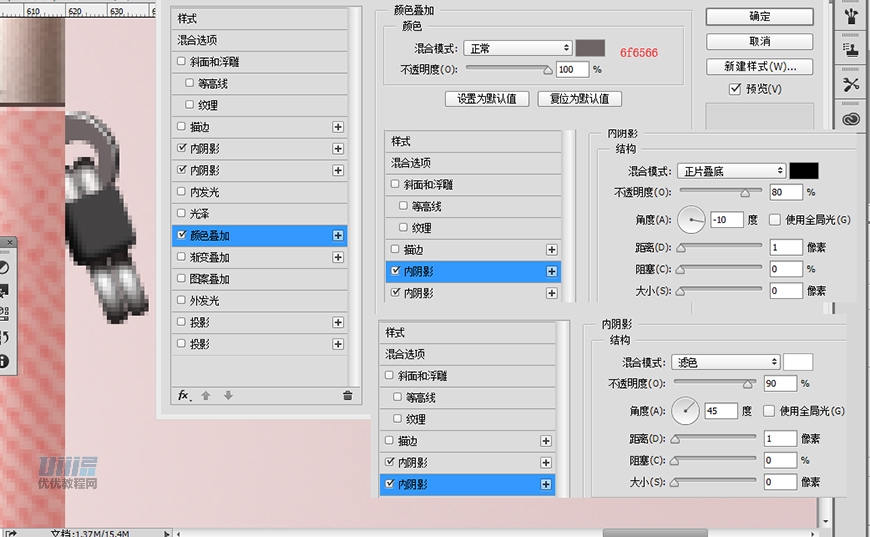Enable 渐变叠加 checkbox
The width and height of the screenshot is (870, 537).
(181, 257)
